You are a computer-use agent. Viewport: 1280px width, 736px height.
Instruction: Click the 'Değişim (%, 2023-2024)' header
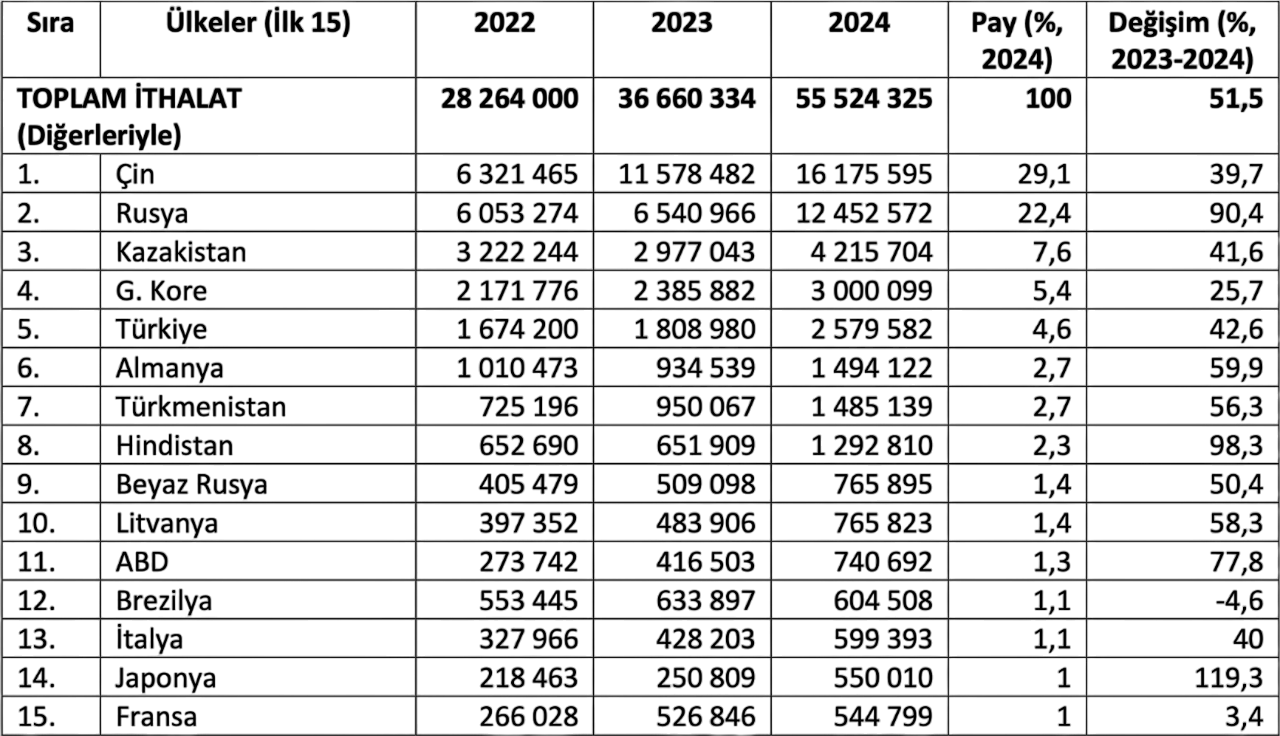1181,42
